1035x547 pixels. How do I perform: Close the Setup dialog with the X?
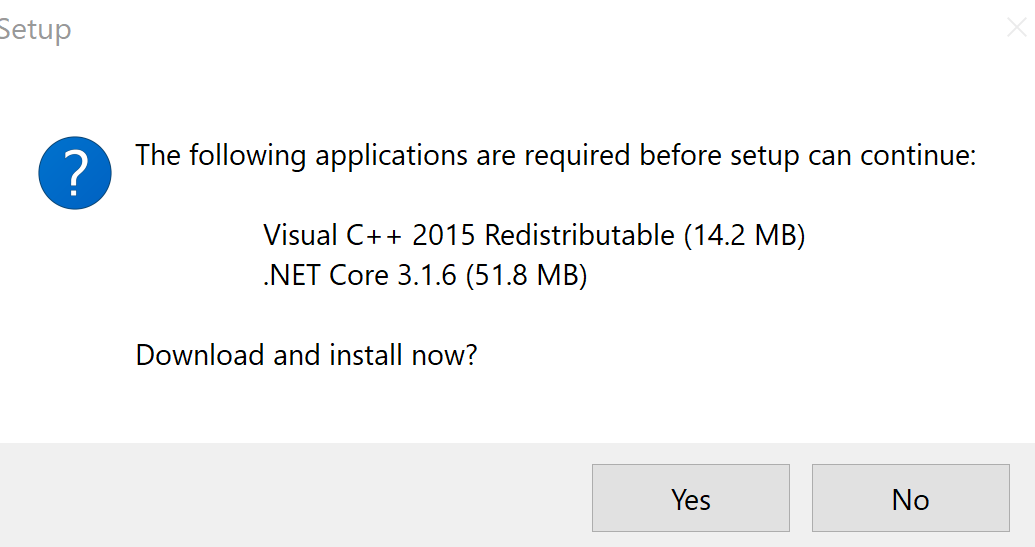click(x=1017, y=27)
